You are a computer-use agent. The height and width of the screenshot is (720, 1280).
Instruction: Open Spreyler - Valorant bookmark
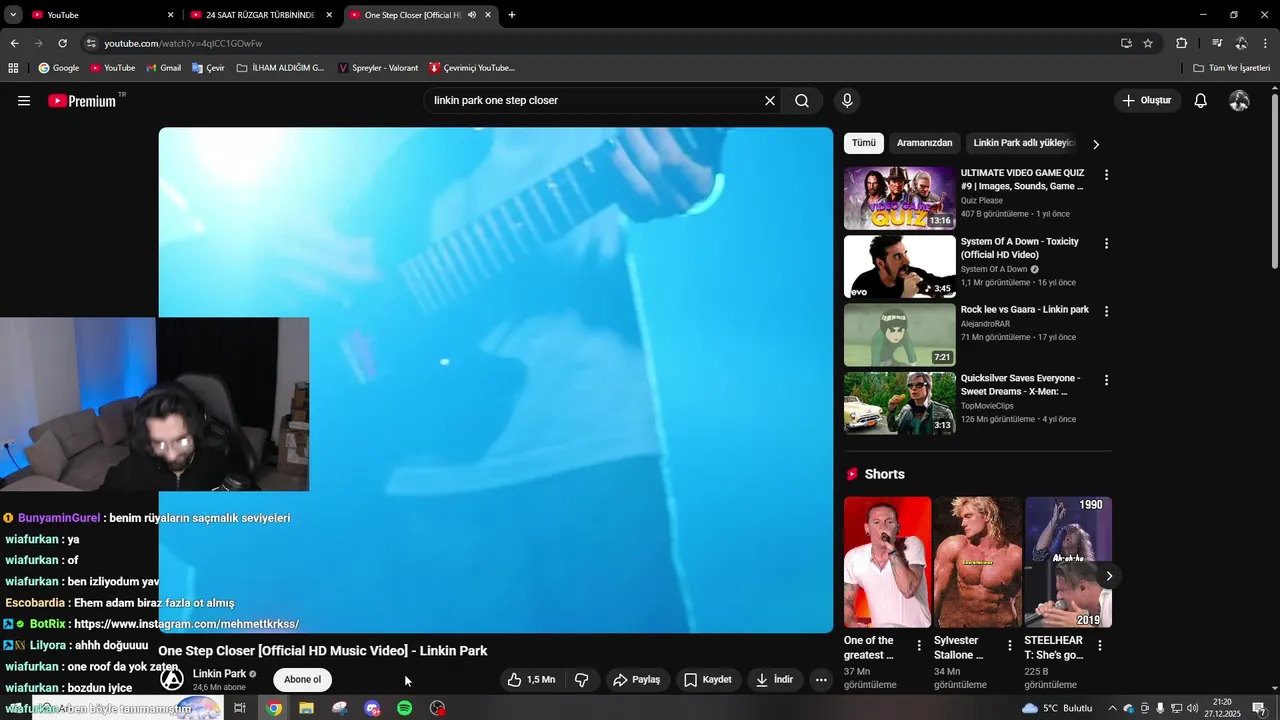pos(378,68)
